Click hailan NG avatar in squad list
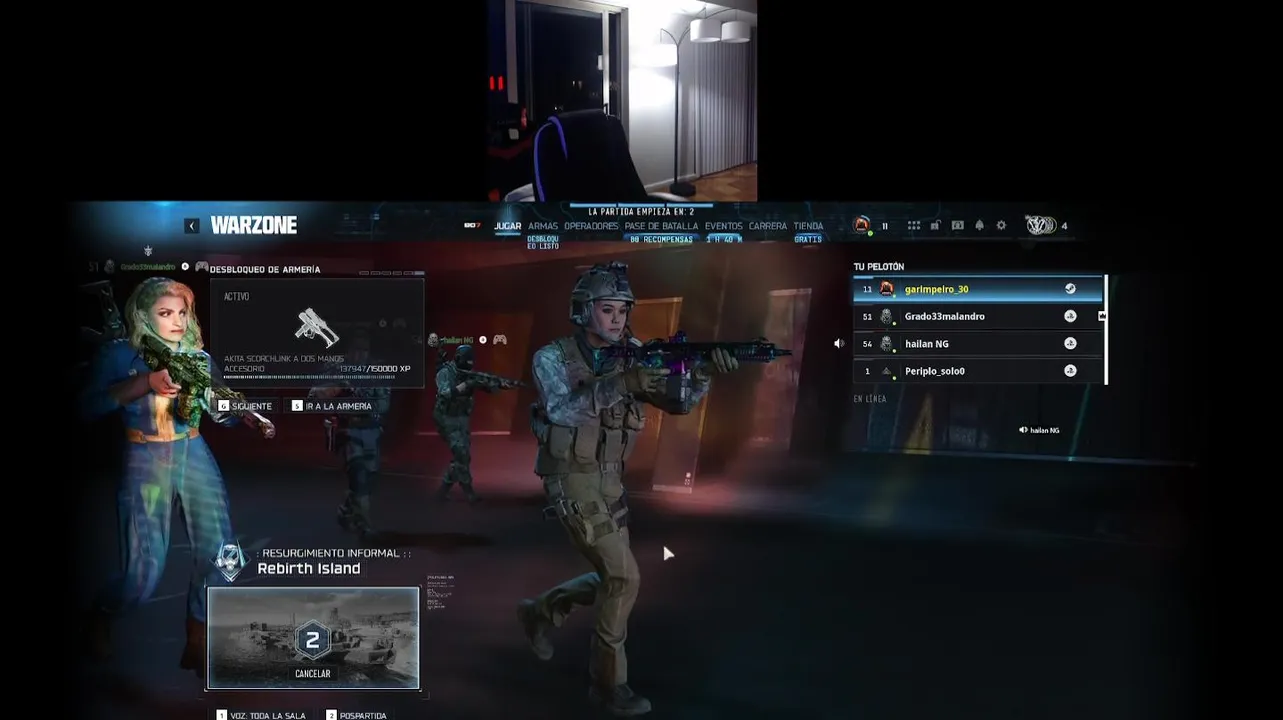This screenshot has height=720, width=1283. pyautogui.click(x=887, y=343)
